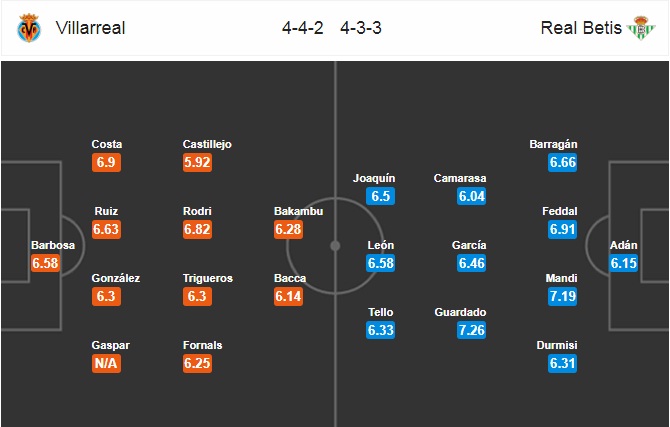
Task: Select Joaquín's 6.5 rating badge
Action: click(380, 196)
